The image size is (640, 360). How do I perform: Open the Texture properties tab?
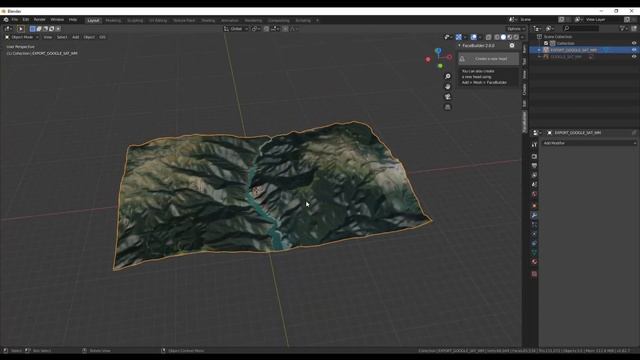(x=534, y=274)
